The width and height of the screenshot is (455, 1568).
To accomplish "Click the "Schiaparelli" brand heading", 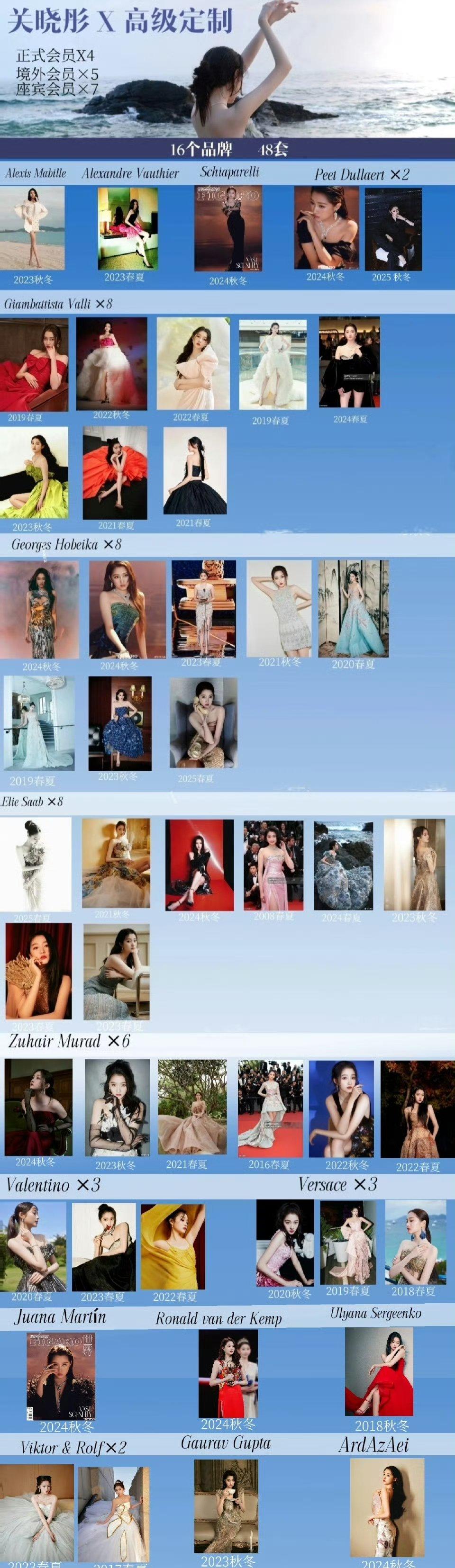I will click(x=229, y=171).
